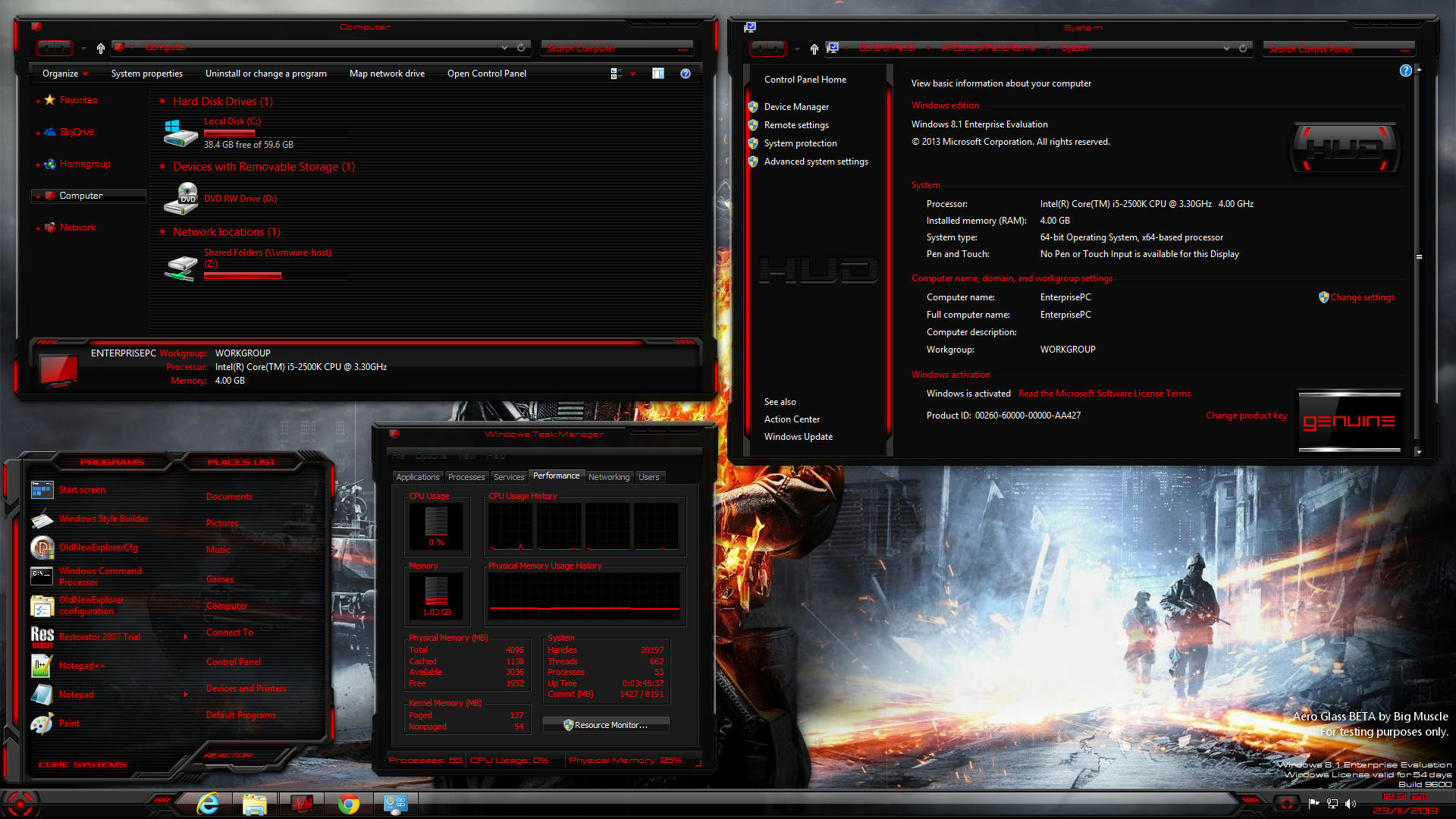
Task: Switch to Users tab in Task Manager
Action: (649, 477)
